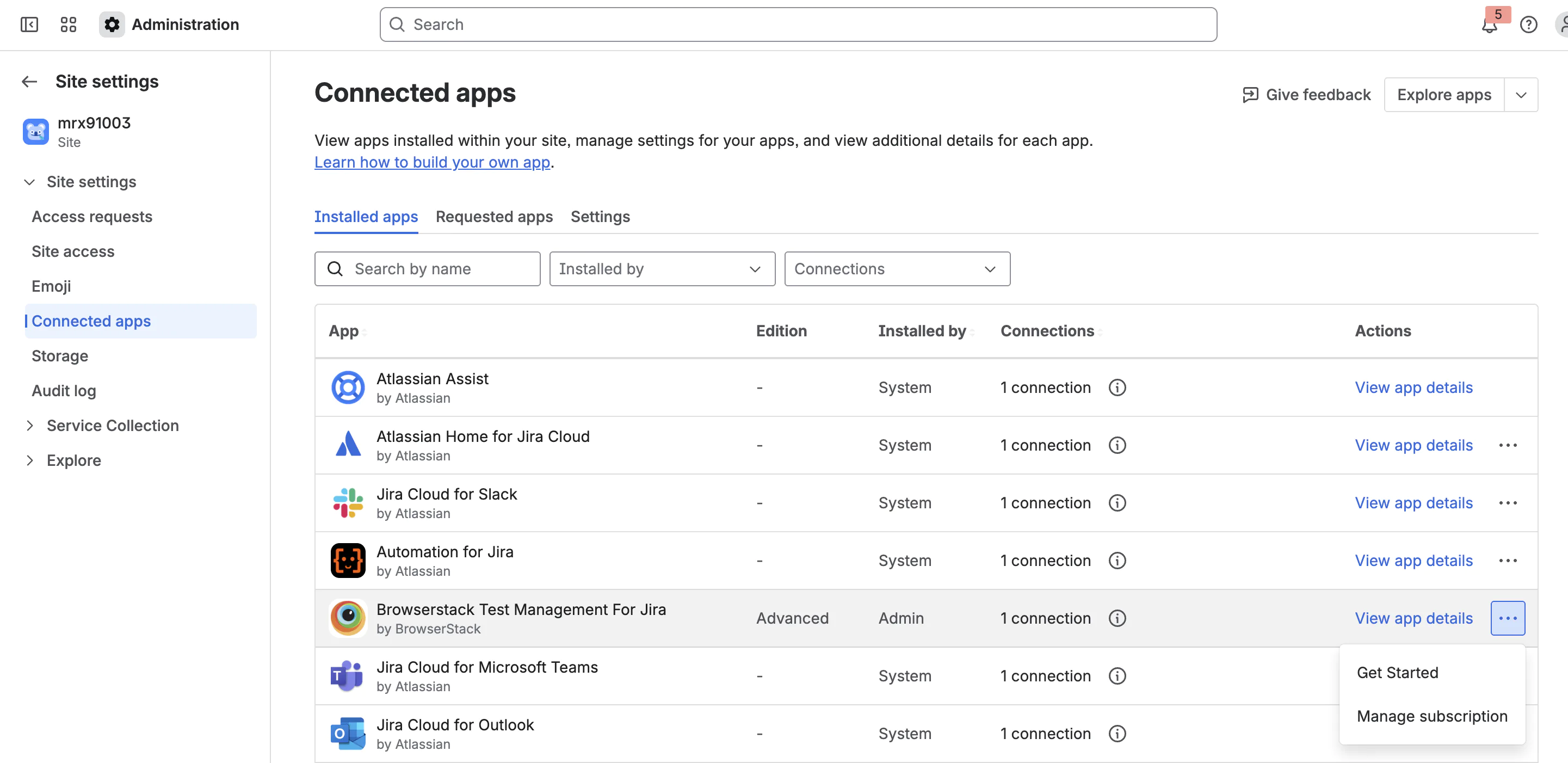1568x763 pixels.
Task: Switch to the Installed apps tab
Action: [366, 217]
